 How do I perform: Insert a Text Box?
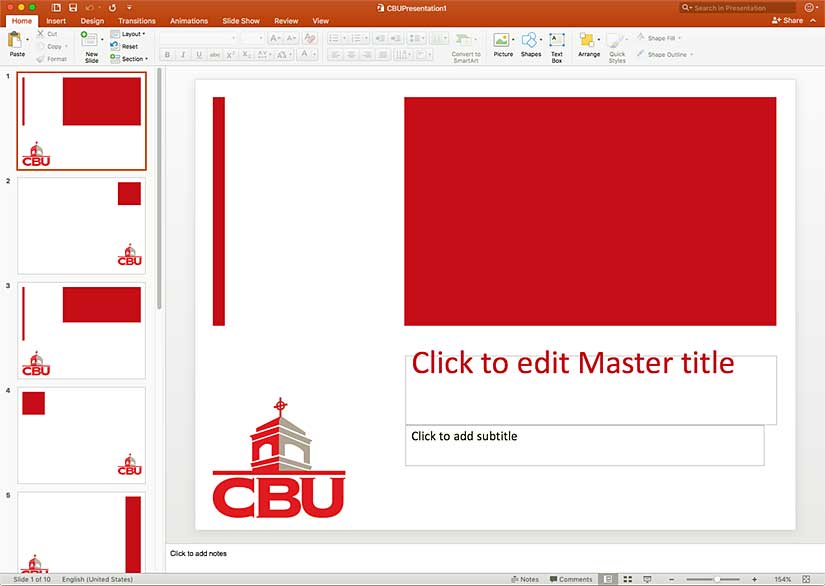pyautogui.click(x=557, y=47)
